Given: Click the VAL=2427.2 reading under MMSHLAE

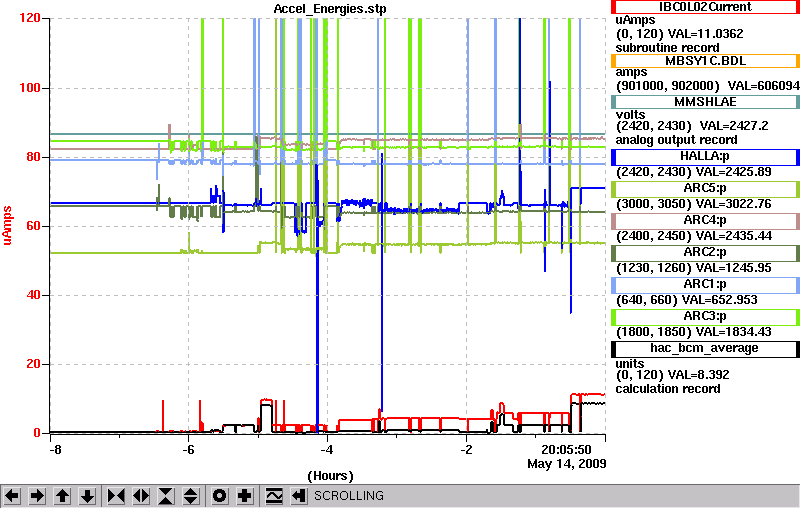Looking at the screenshot, I should coord(734,126).
